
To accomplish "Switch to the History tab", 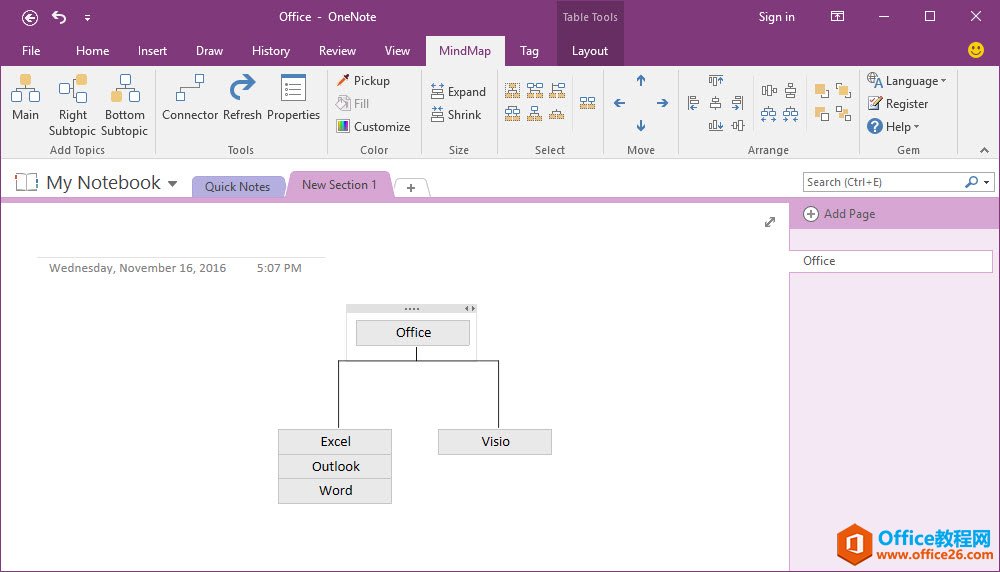I will coord(270,50).
